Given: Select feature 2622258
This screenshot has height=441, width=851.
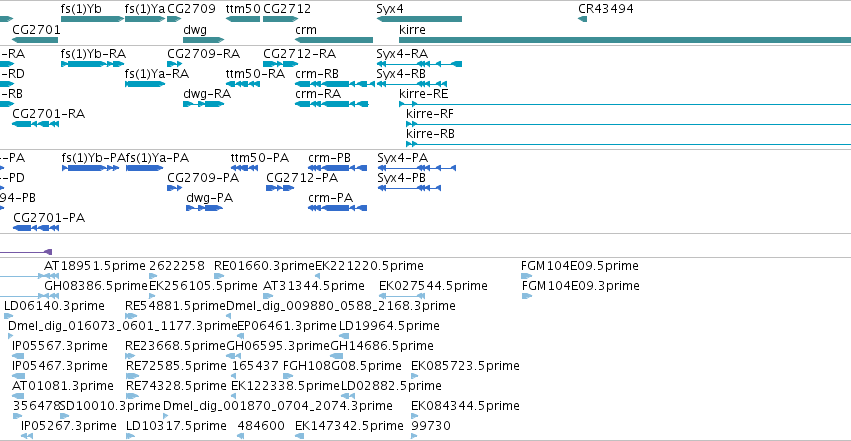Looking at the screenshot, I should tap(154, 276).
